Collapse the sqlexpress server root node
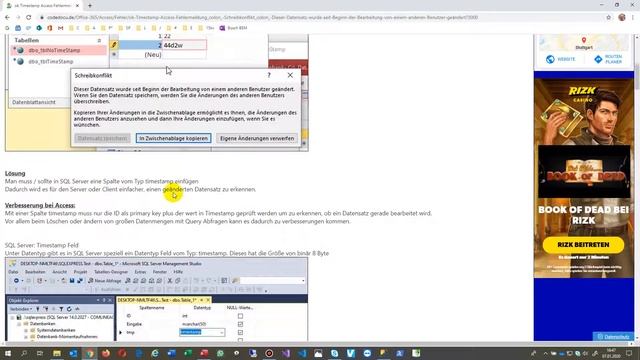Viewport: 640px width, 360px height. tap(12, 317)
